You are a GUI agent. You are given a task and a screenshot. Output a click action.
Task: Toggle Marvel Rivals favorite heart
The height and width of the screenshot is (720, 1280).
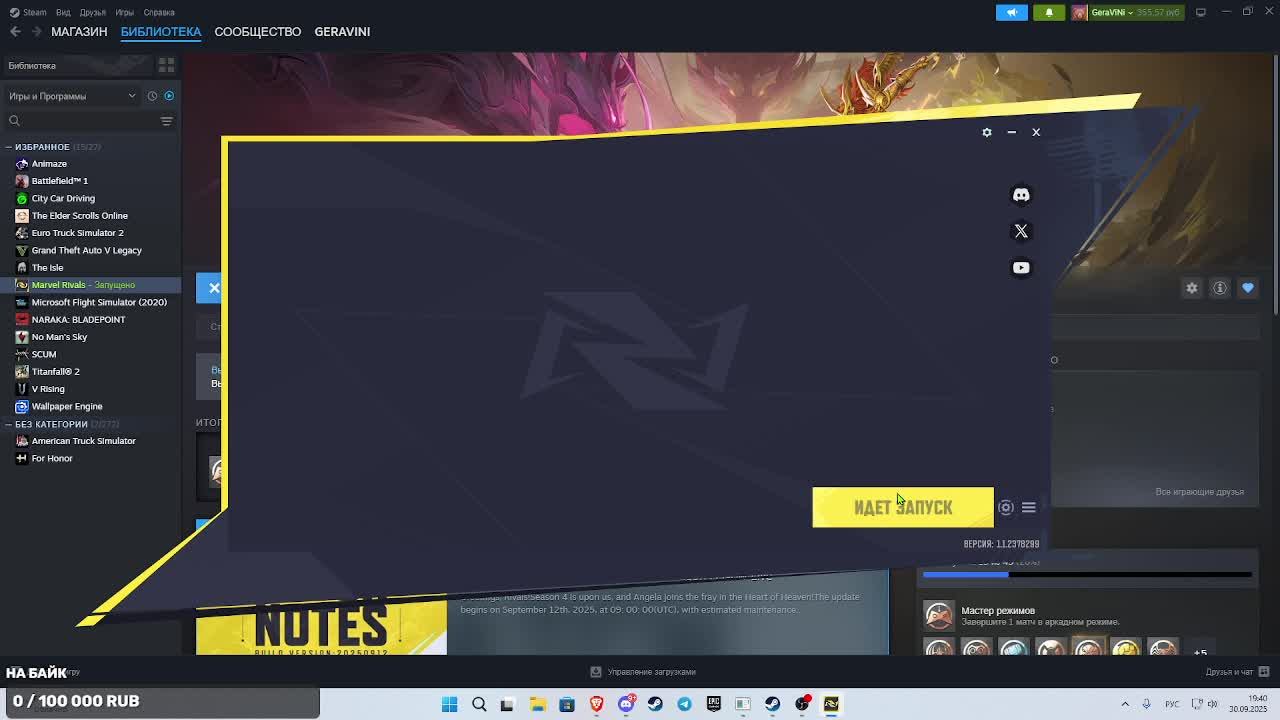1248,288
